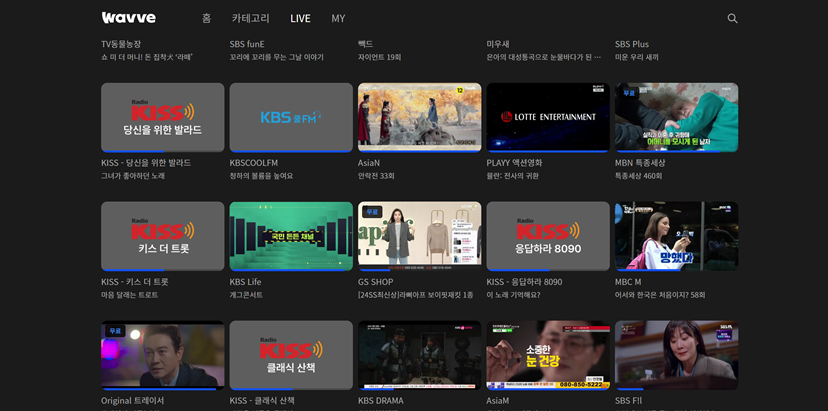
Task: Open KBS Life green channel thumbnail
Action: (x=291, y=236)
